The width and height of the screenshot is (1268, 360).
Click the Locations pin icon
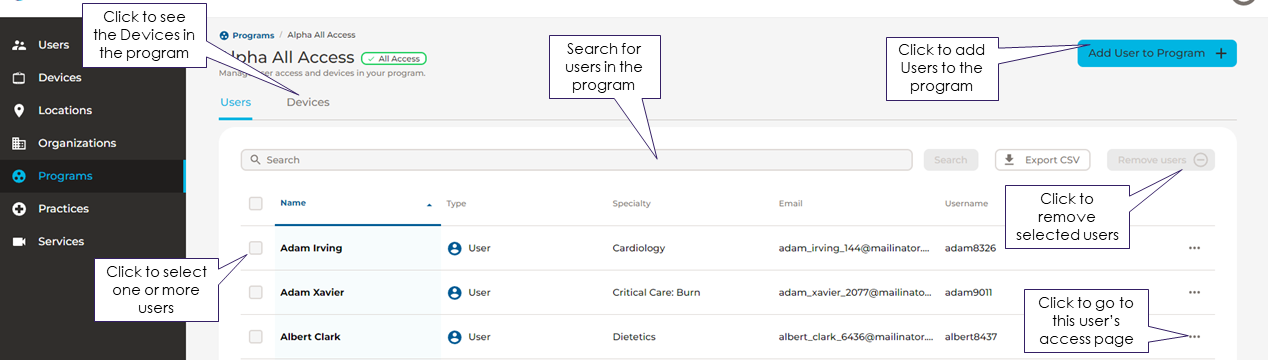pos(19,111)
